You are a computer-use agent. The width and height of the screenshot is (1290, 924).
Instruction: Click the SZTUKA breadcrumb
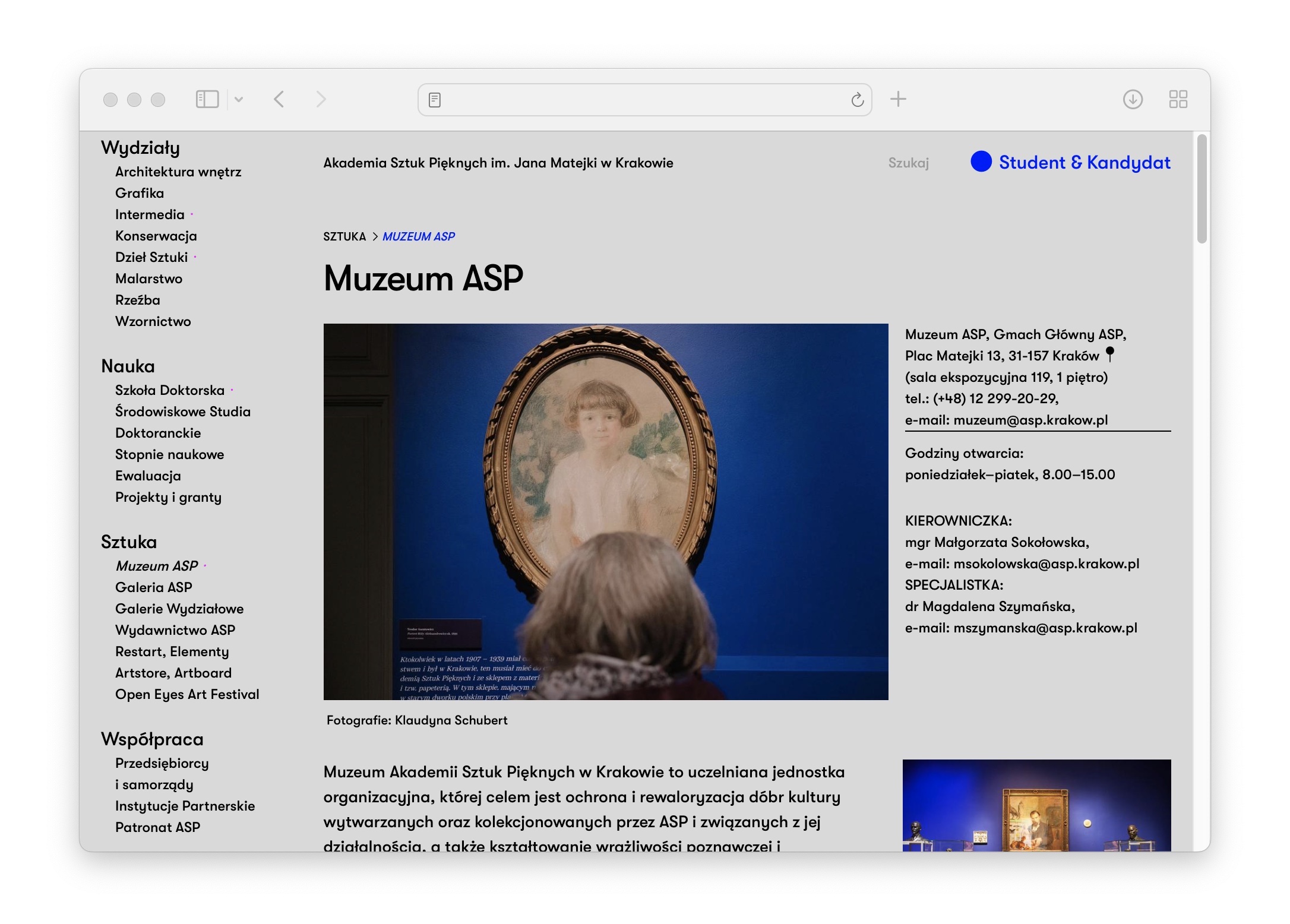(344, 236)
